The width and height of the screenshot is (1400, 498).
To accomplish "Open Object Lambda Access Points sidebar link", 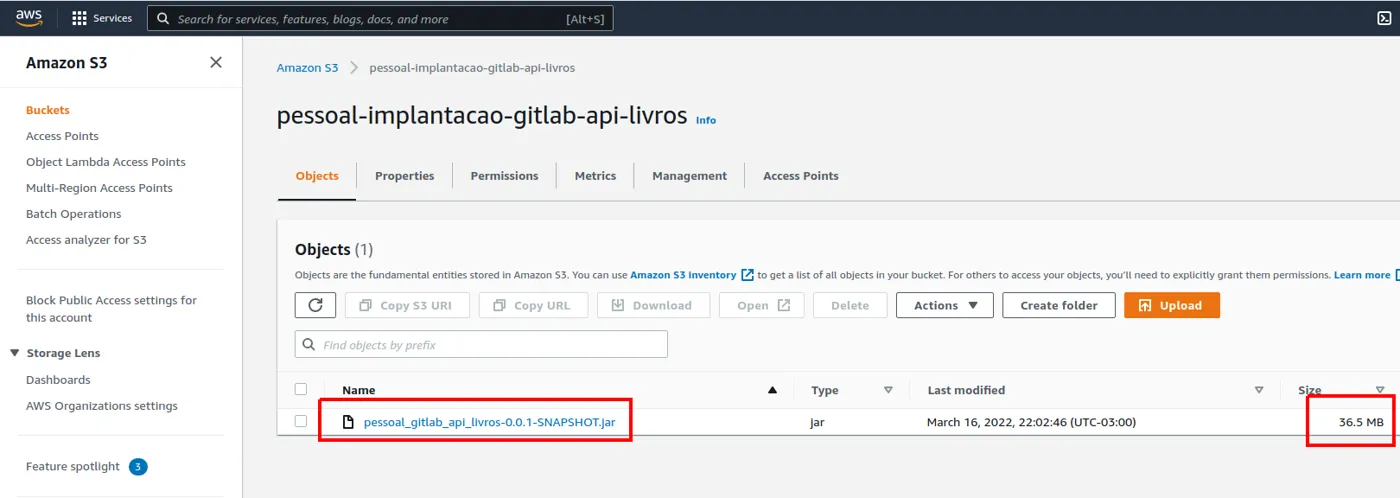I will (x=106, y=162).
